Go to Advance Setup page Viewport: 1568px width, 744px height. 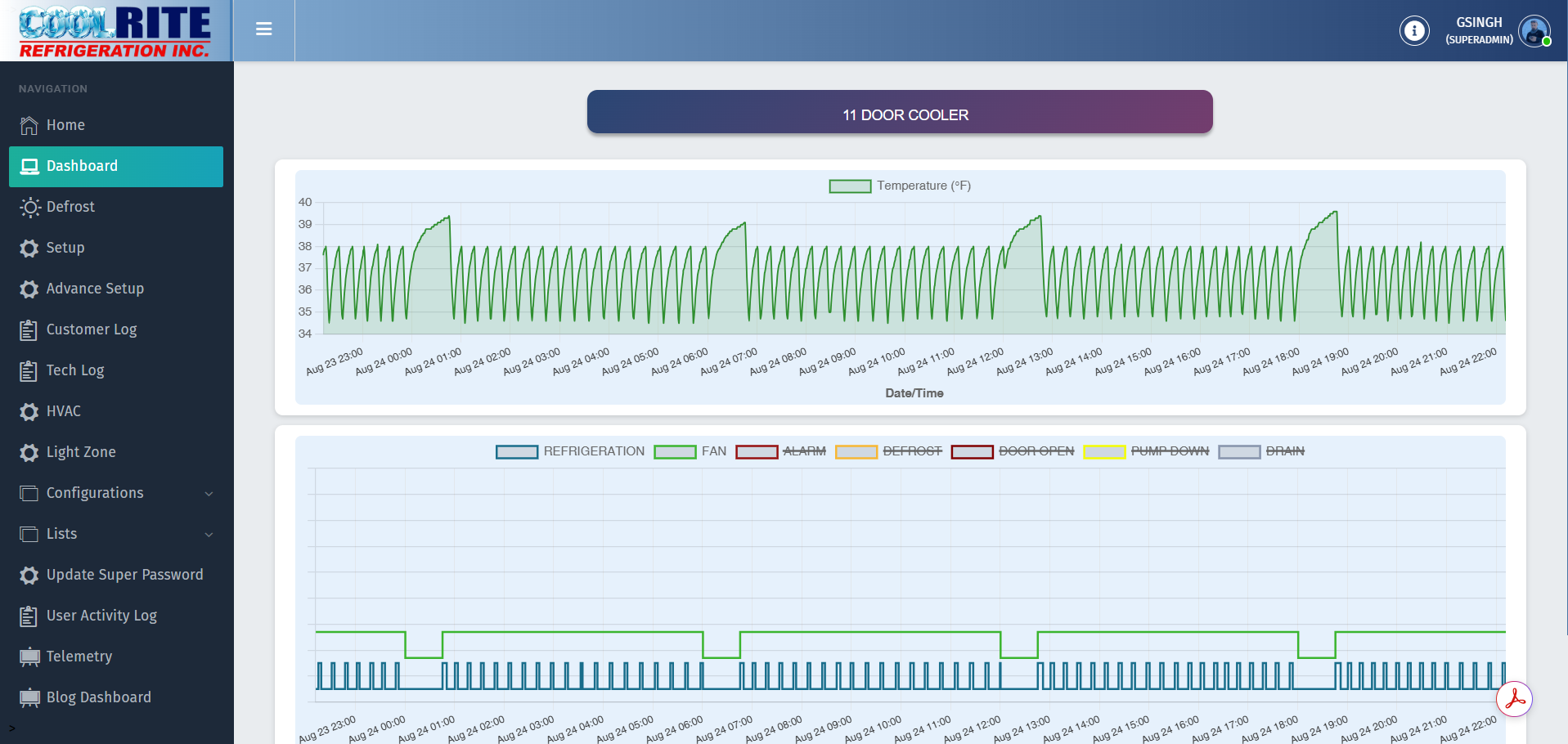tap(95, 289)
